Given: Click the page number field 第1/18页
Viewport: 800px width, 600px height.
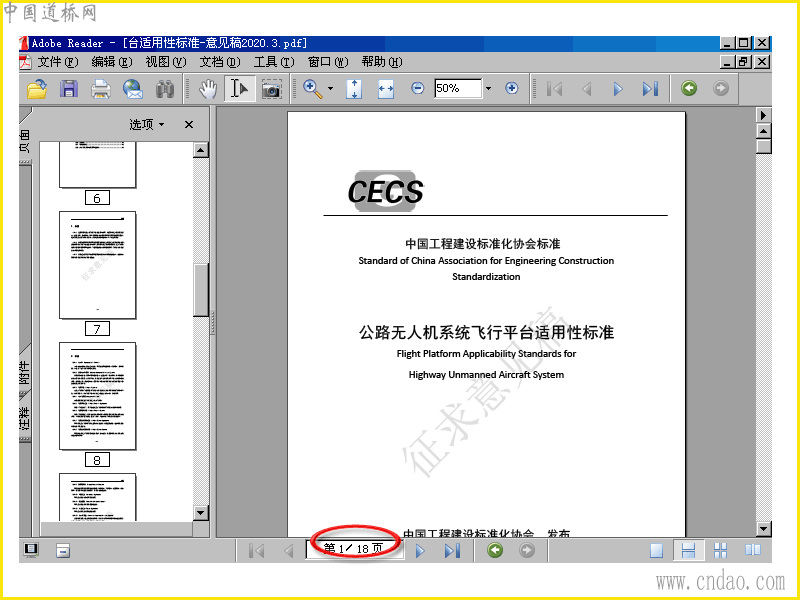Looking at the screenshot, I should pos(355,549).
